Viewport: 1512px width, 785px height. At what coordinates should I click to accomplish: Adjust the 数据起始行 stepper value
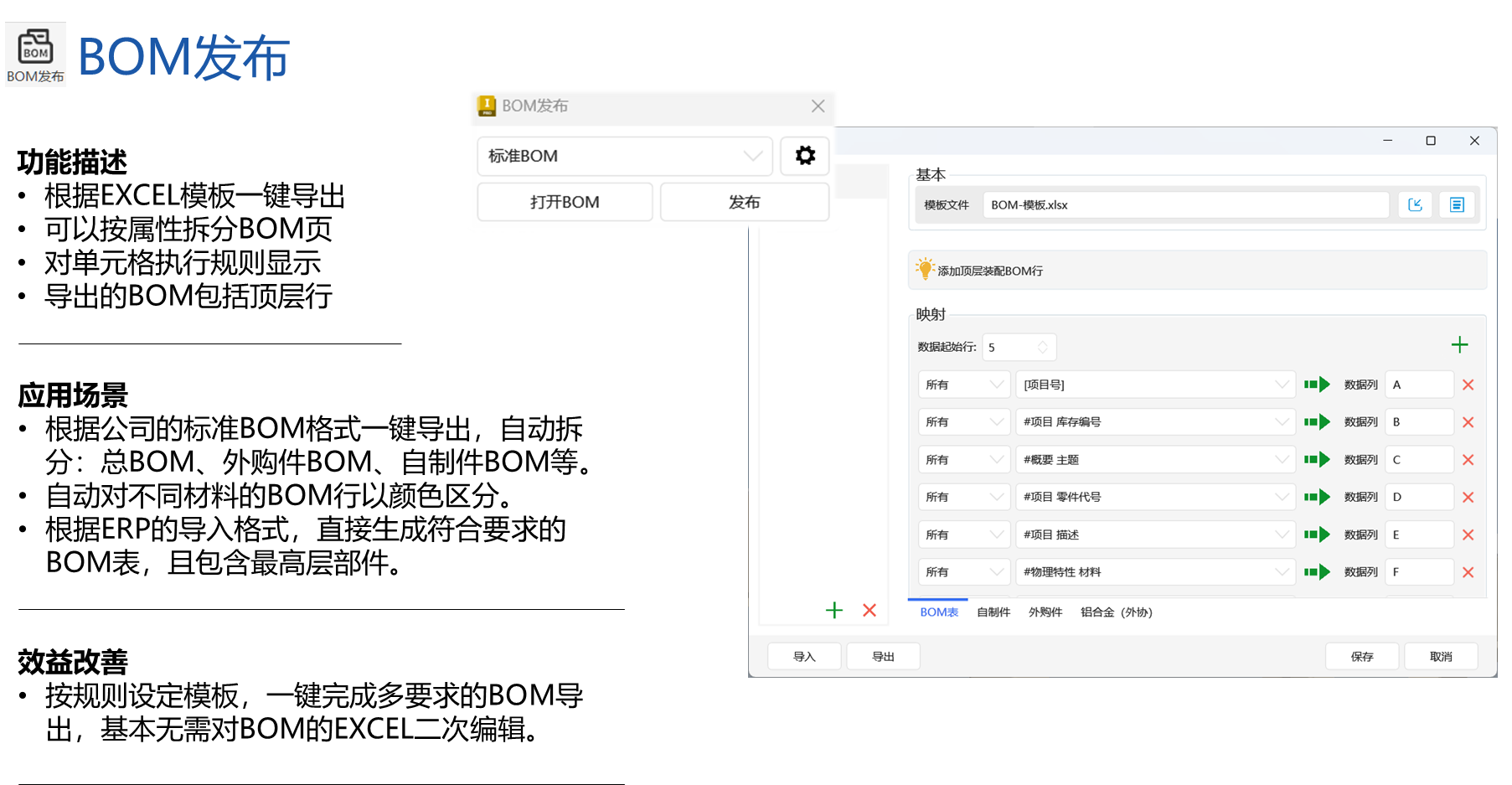click(1042, 347)
